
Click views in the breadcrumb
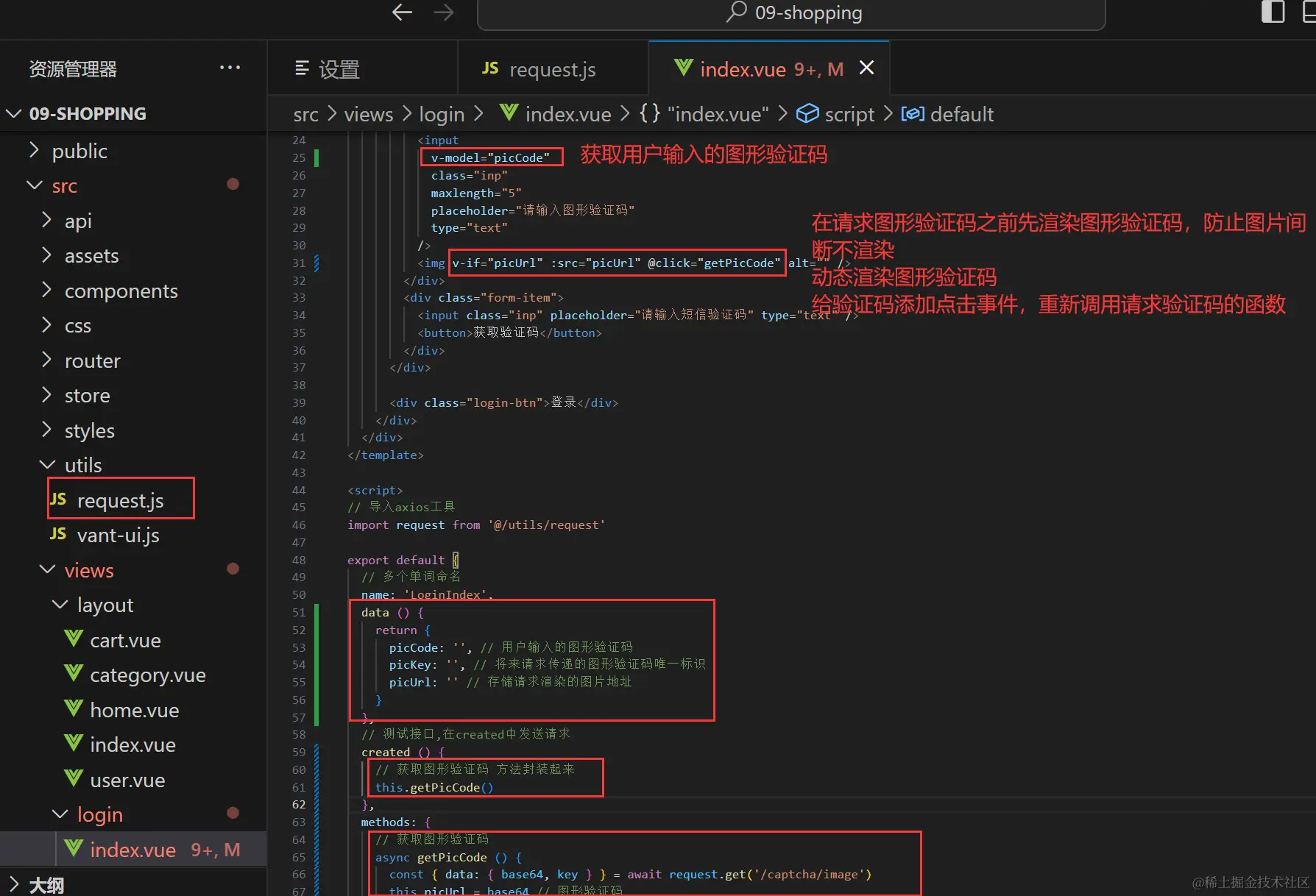(369, 114)
